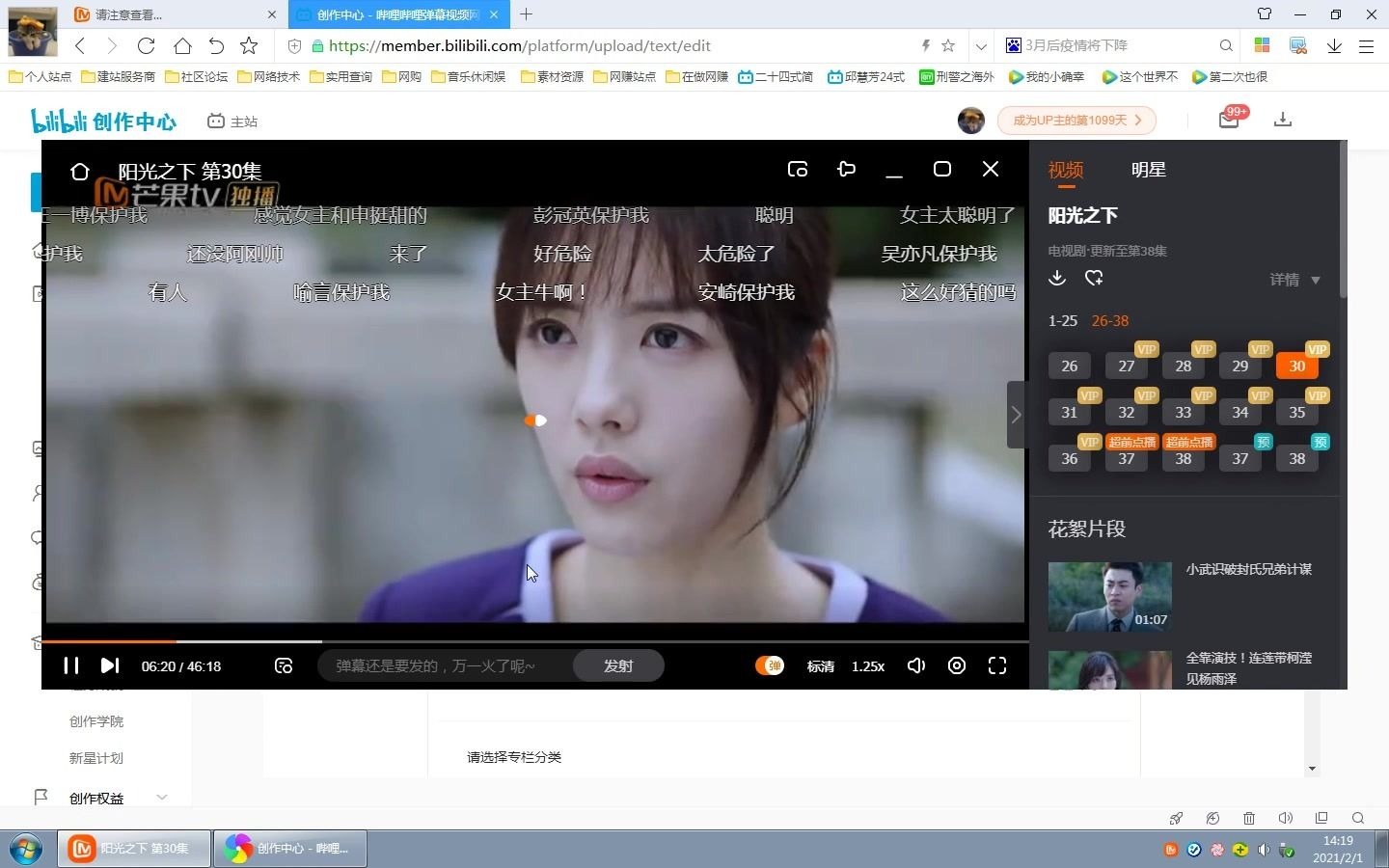Screen dimensions: 1389x868
Task: Click the browser search magnifier icon
Action: tap(1226, 45)
